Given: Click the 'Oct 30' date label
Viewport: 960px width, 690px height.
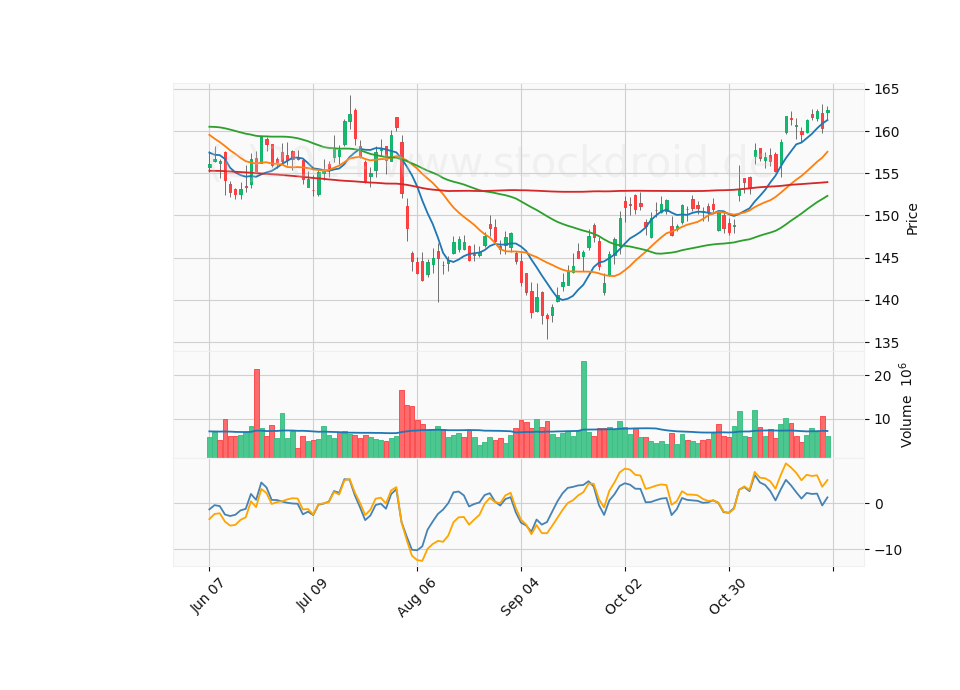Looking at the screenshot, I should 728,596.
